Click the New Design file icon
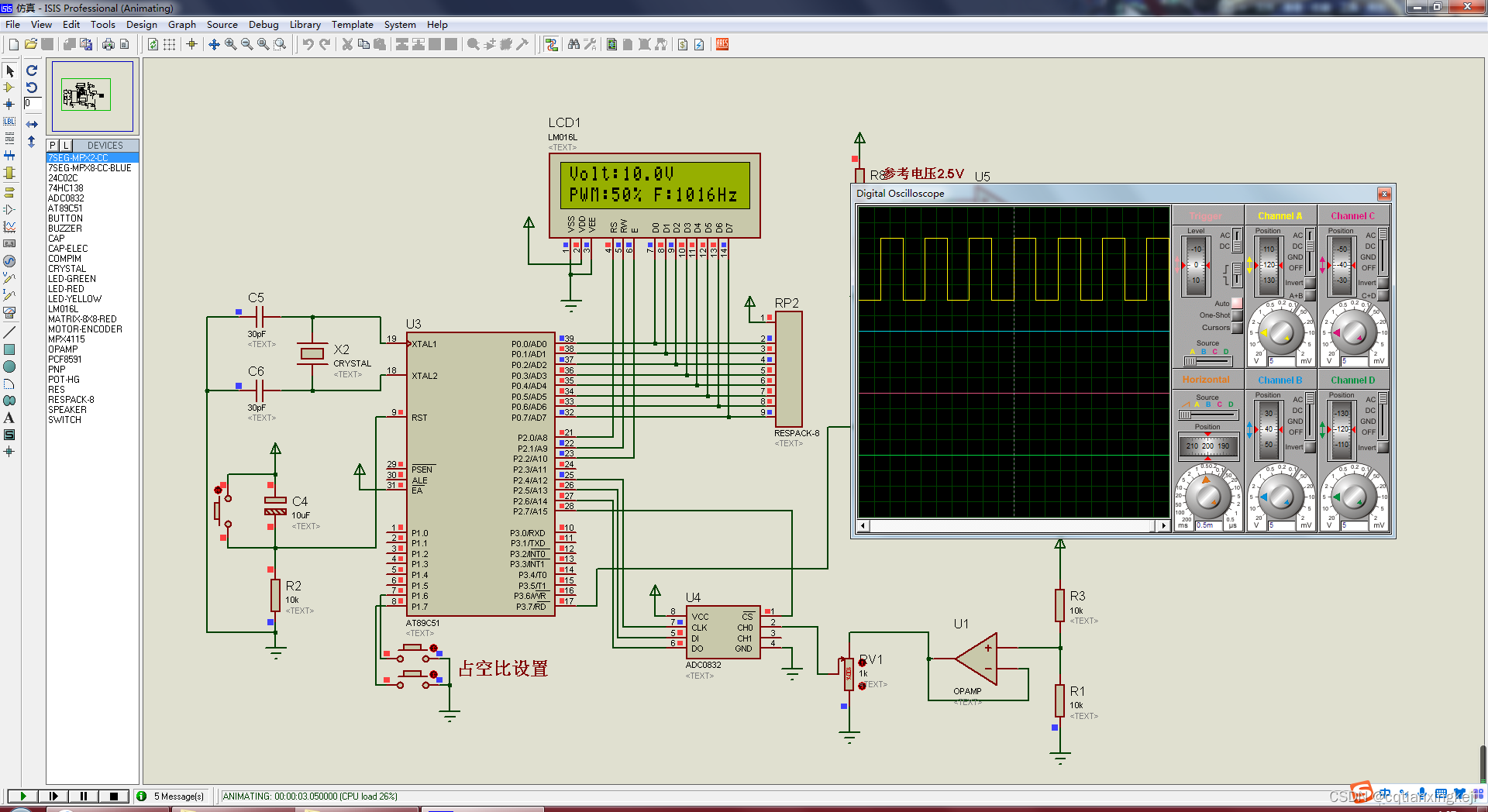Image resolution: width=1488 pixels, height=812 pixels. point(13,44)
